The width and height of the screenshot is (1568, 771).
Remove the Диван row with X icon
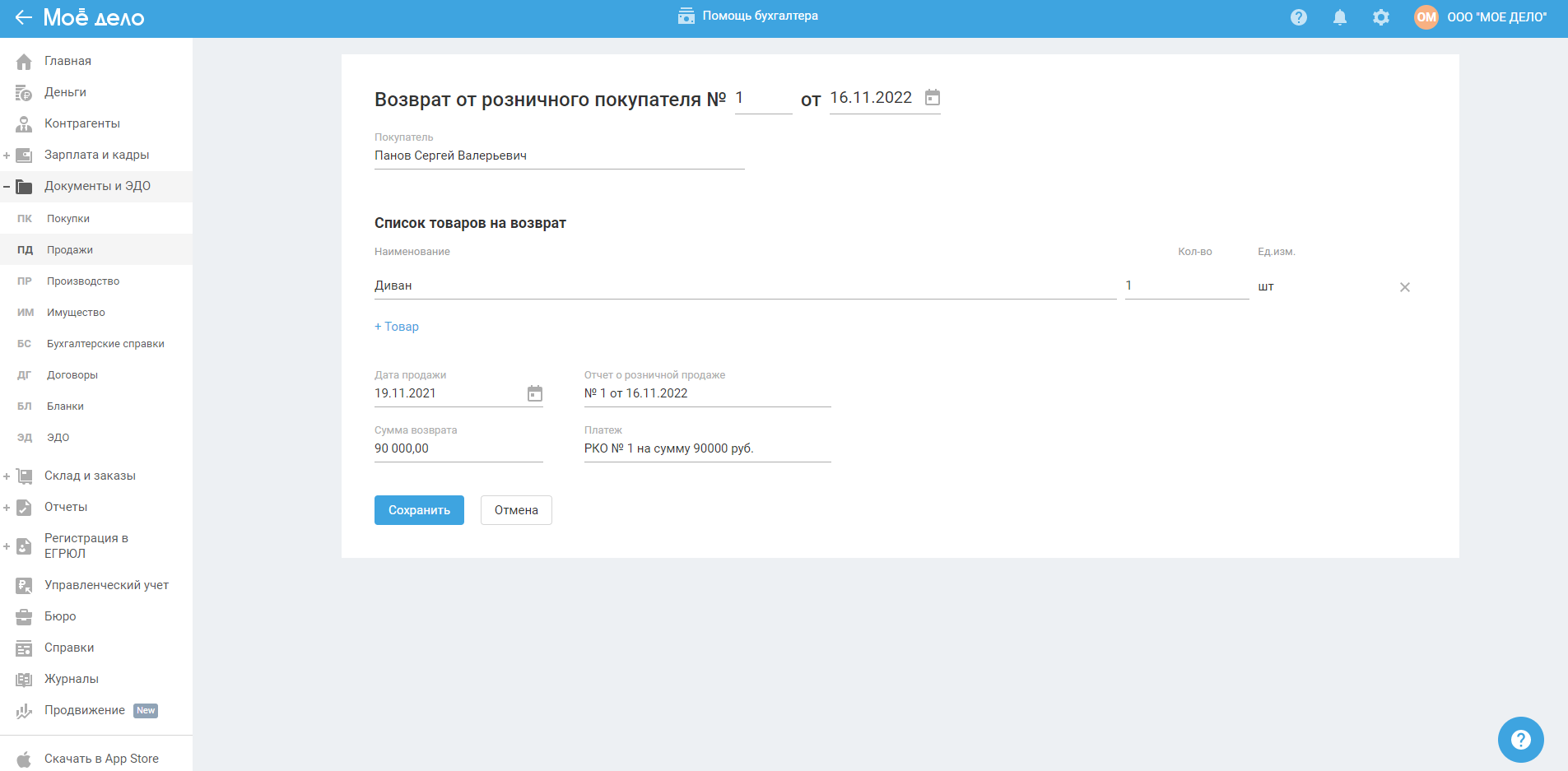pyautogui.click(x=1405, y=287)
